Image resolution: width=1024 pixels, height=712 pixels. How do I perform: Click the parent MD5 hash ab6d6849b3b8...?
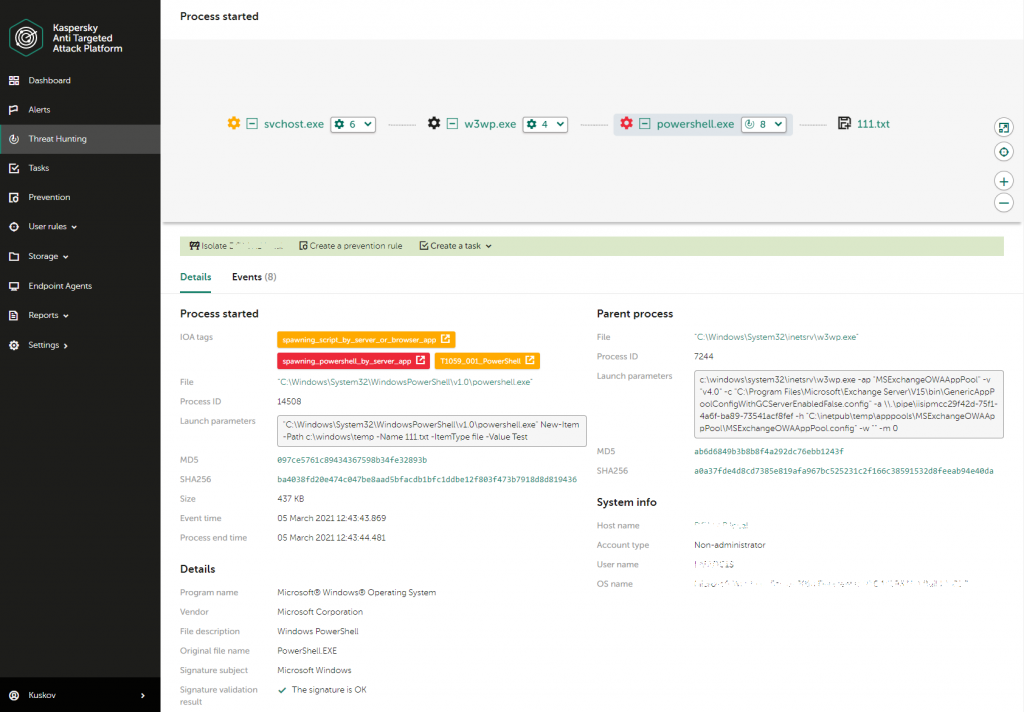coord(769,451)
